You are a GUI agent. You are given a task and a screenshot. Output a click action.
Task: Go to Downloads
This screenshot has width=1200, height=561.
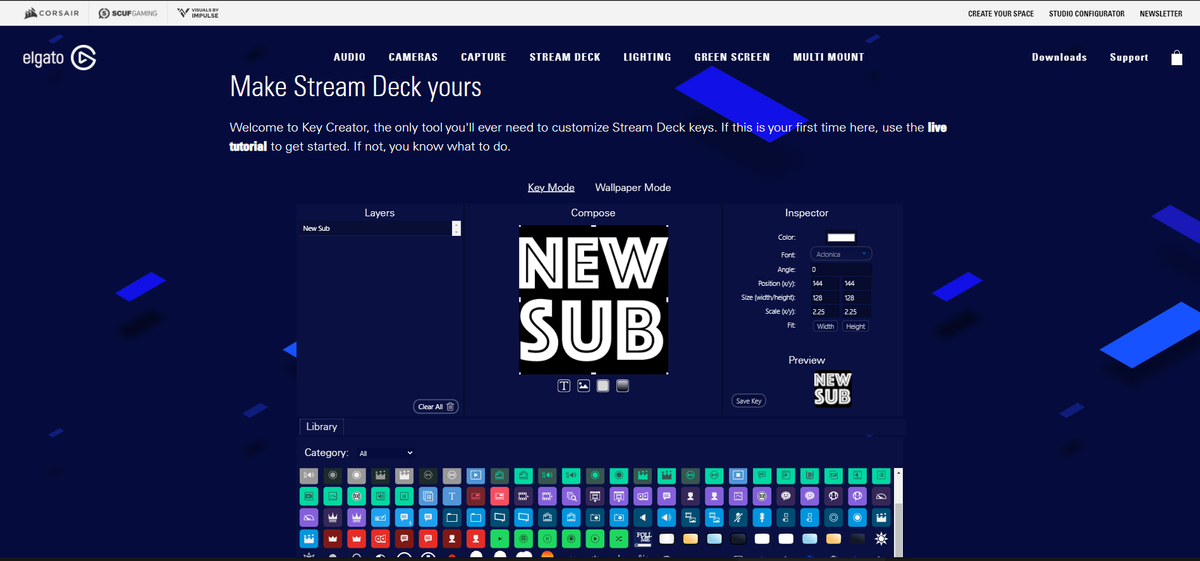pyautogui.click(x=1059, y=57)
